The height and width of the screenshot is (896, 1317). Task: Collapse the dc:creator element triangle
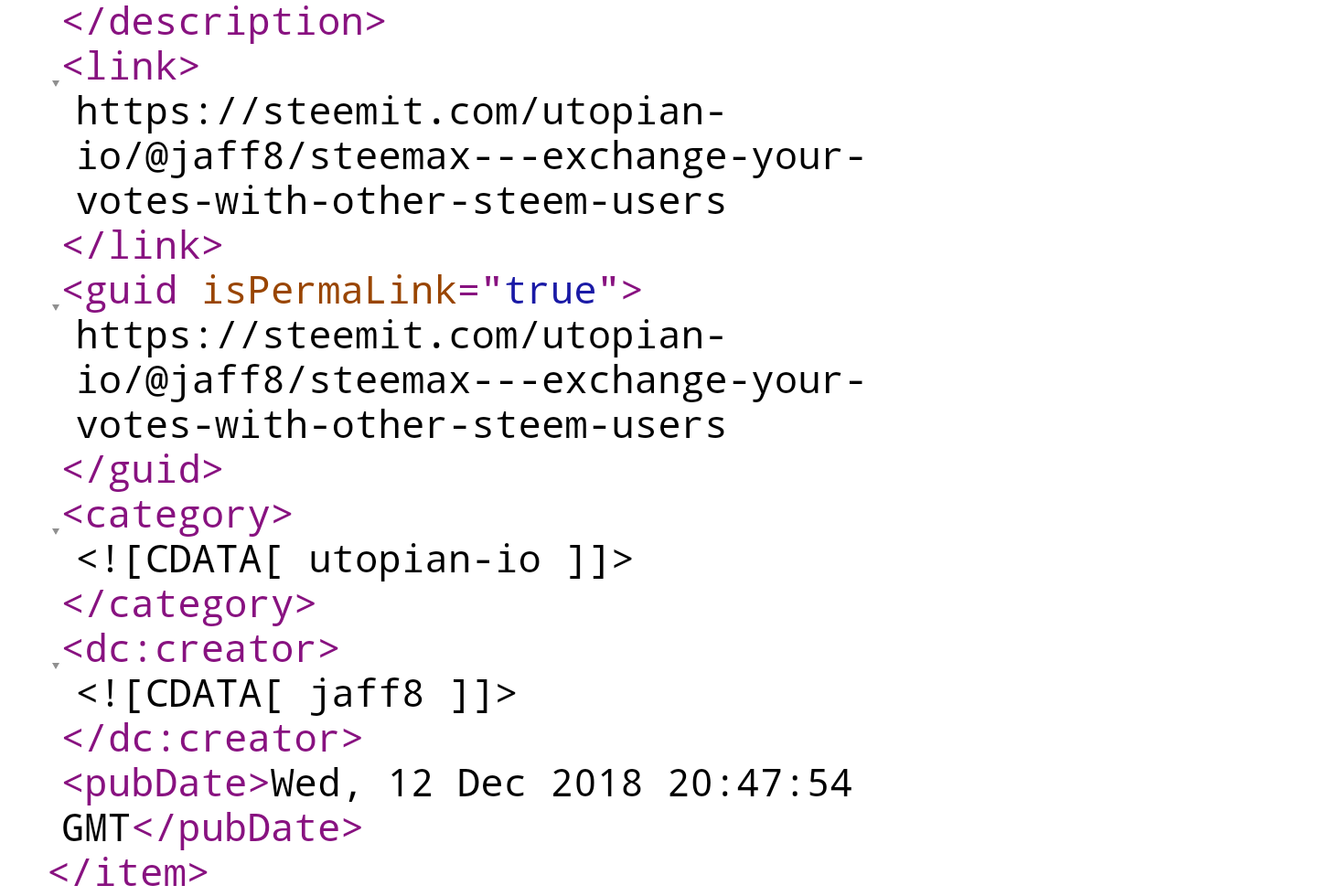tap(56, 665)
